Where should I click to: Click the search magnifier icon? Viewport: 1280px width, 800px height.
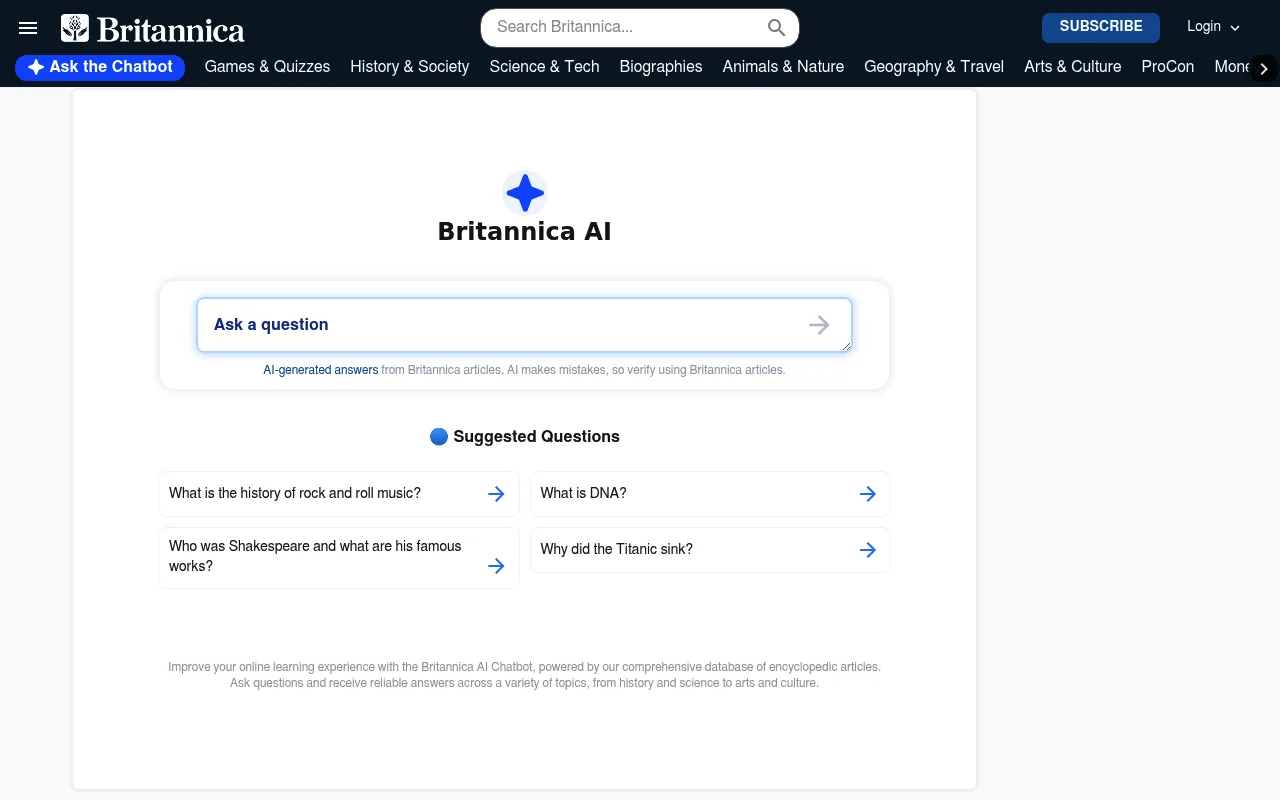point(776,28)
